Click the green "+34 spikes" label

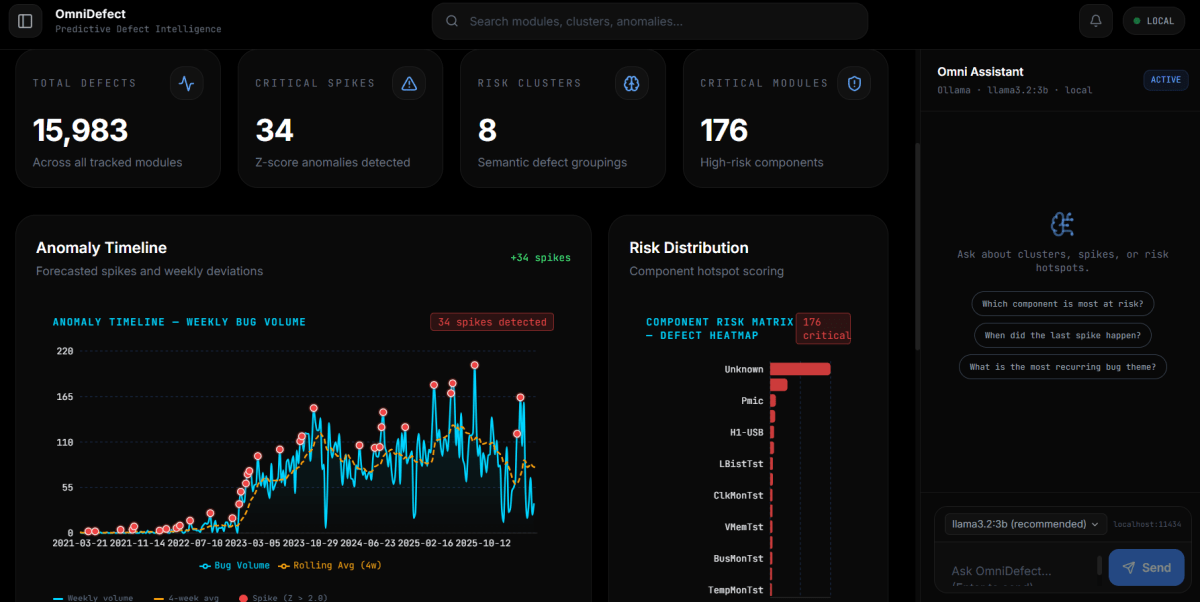pyautogui.click(x=541, y=258)
